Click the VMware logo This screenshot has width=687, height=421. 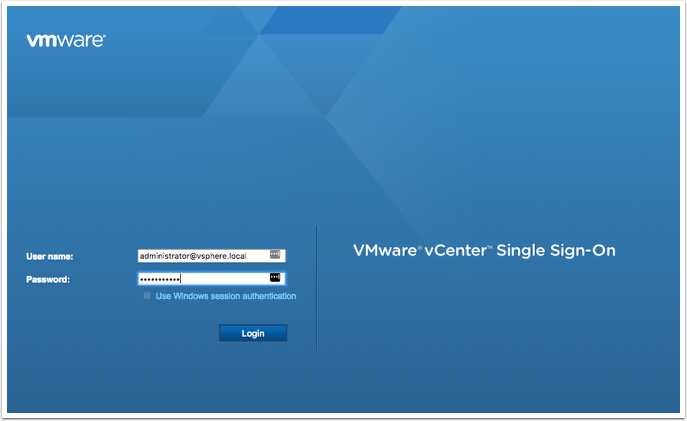tap(65, 41)
